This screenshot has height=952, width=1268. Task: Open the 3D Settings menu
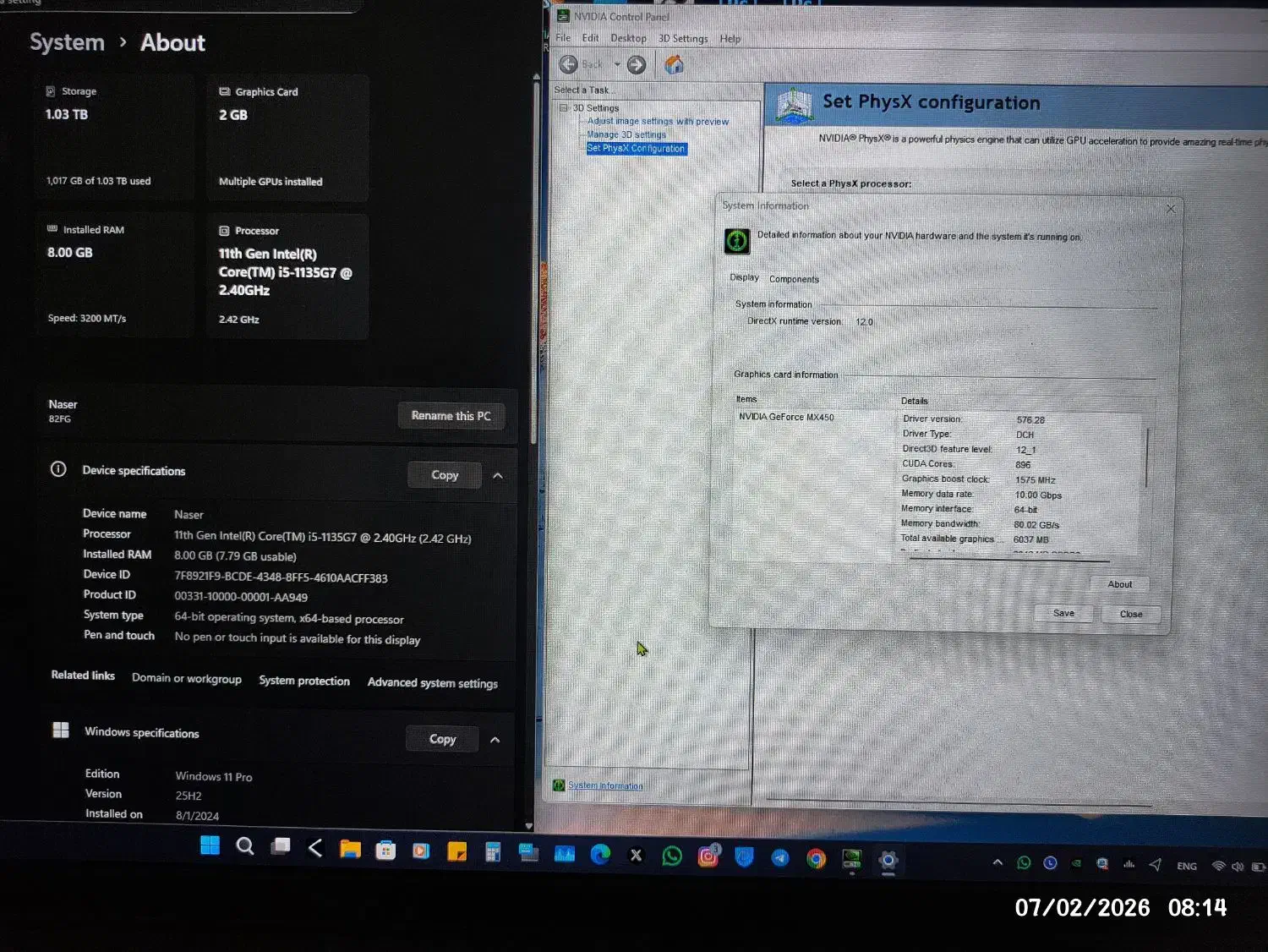683,38
